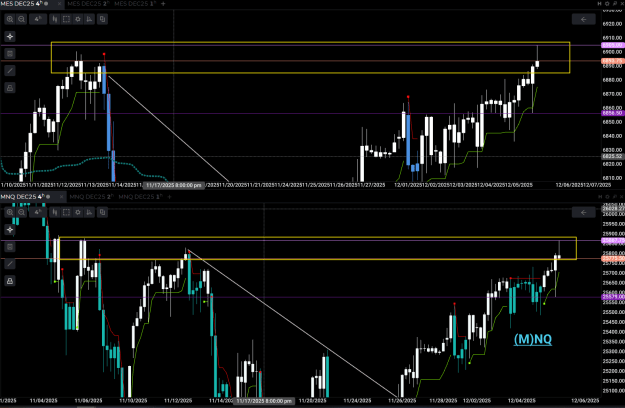Click the MES chart magnet snap tool

[x=10, y=53]
